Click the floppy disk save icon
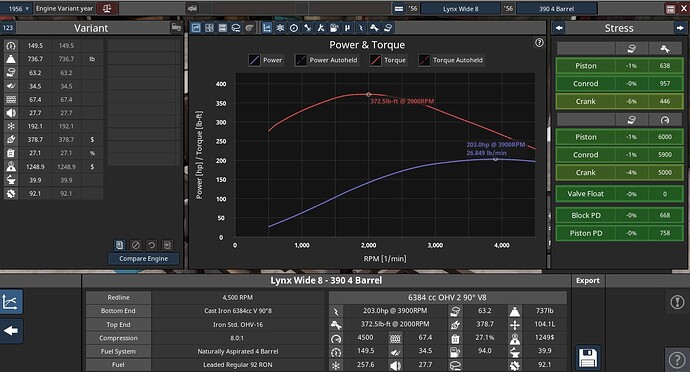 tap(588, 357)
